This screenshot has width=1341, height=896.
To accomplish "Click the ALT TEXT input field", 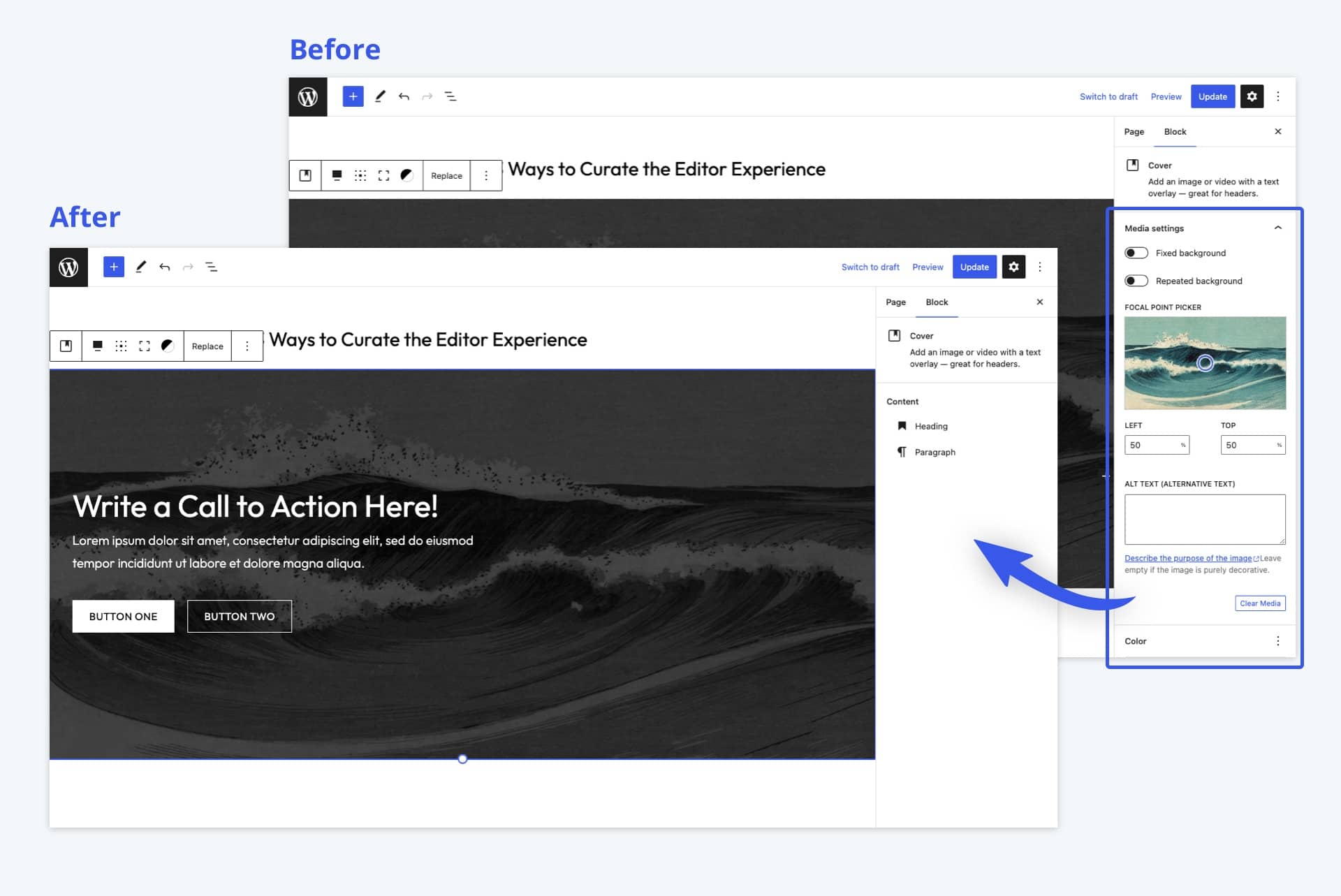I will pyautogui.click(x=1205, y=519).
